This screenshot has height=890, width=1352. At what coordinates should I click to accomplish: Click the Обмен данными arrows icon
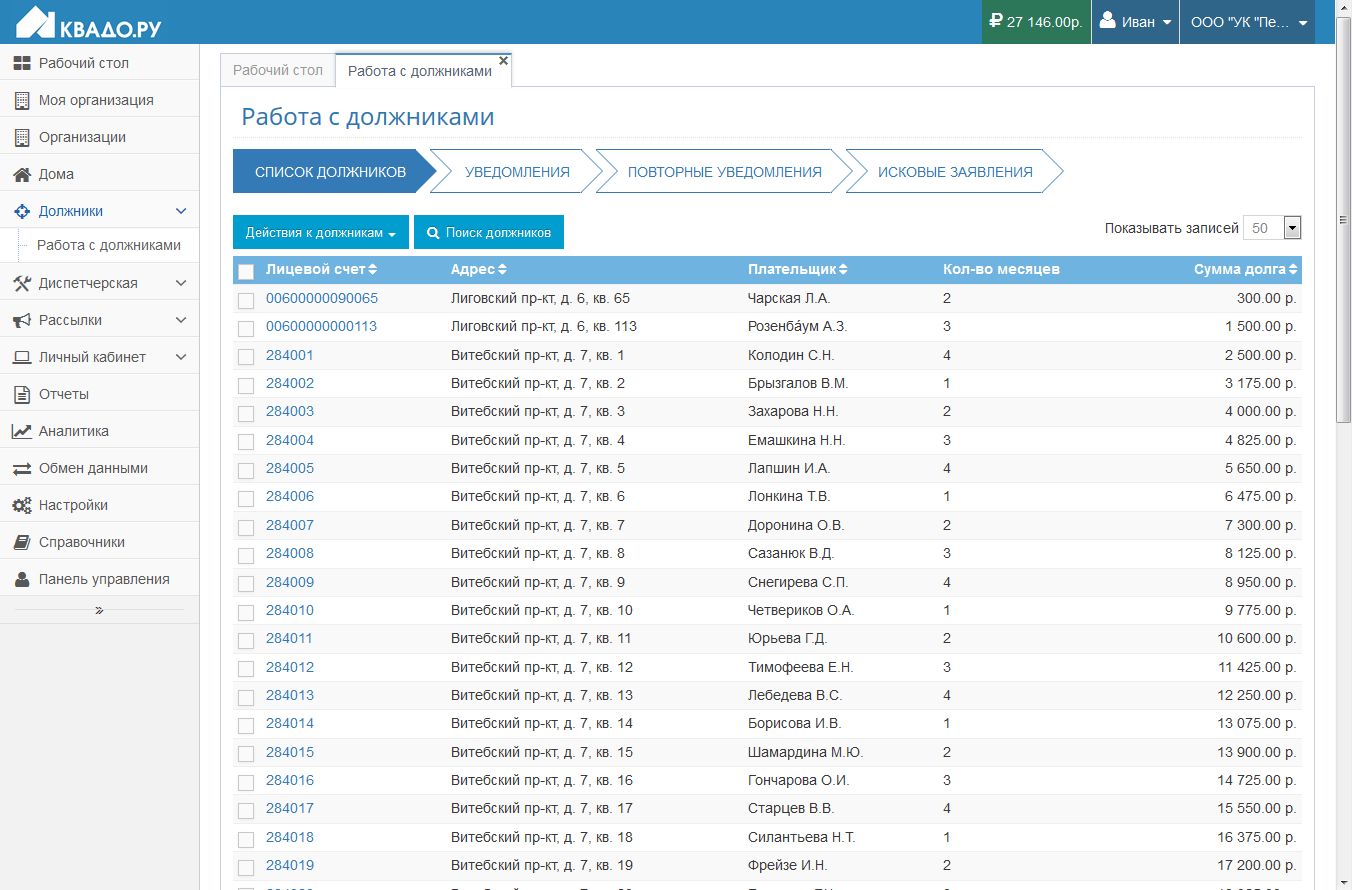pyautogui.click(x=21, y=468)
